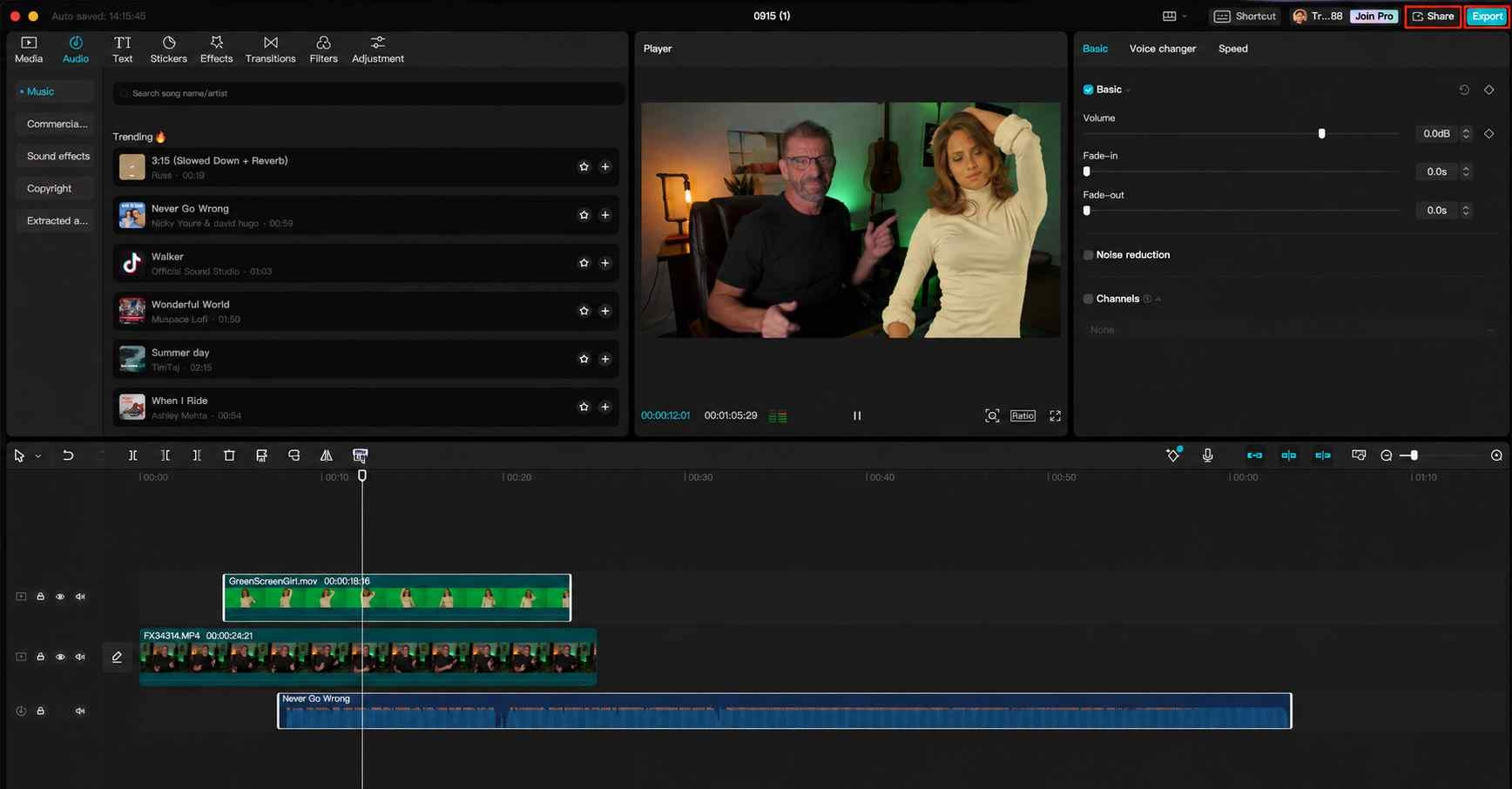Click the Fade-in slider handle
The width and height of the screenshot is (1512, 789).
(x=1086, y=172)
